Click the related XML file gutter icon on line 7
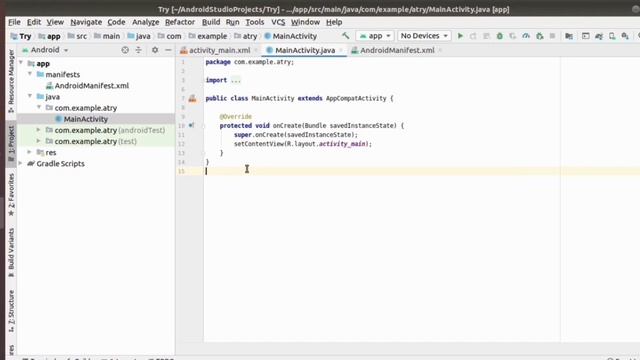Viewport: 640px width, 360px height. (192, 98)
